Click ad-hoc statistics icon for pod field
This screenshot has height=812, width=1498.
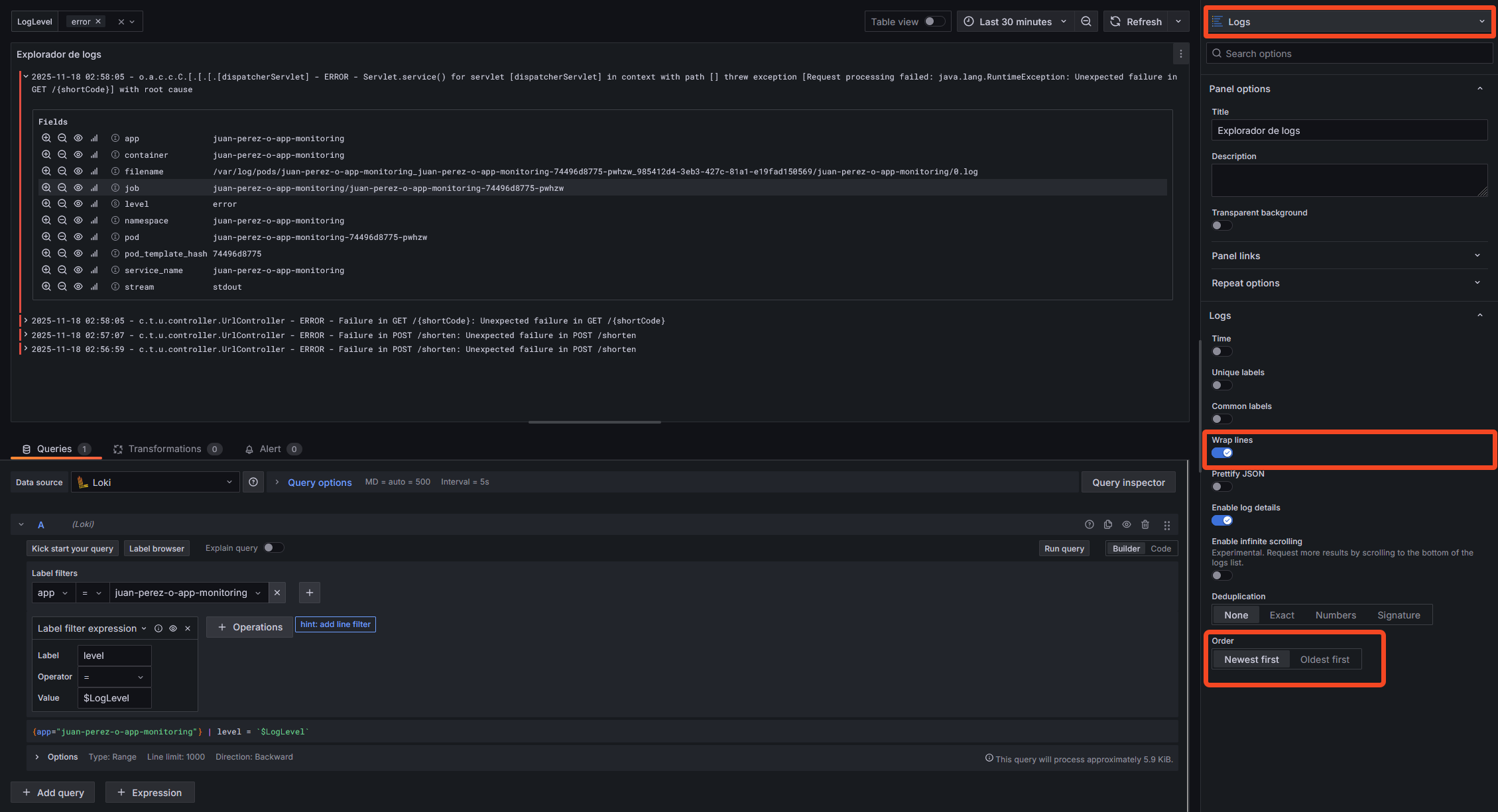tap(94, 237)
